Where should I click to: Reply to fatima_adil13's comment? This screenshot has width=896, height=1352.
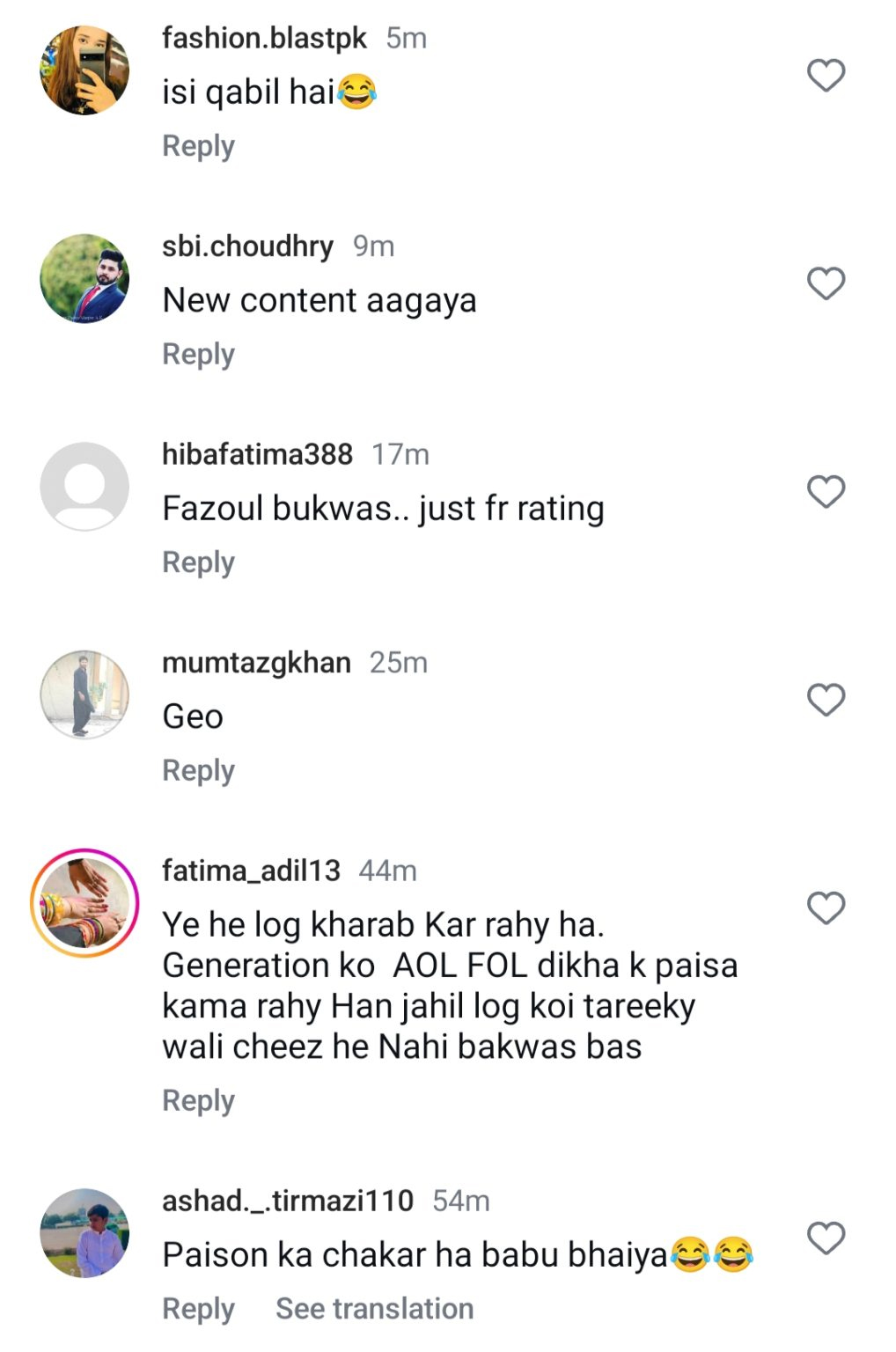pos(198,1101)
